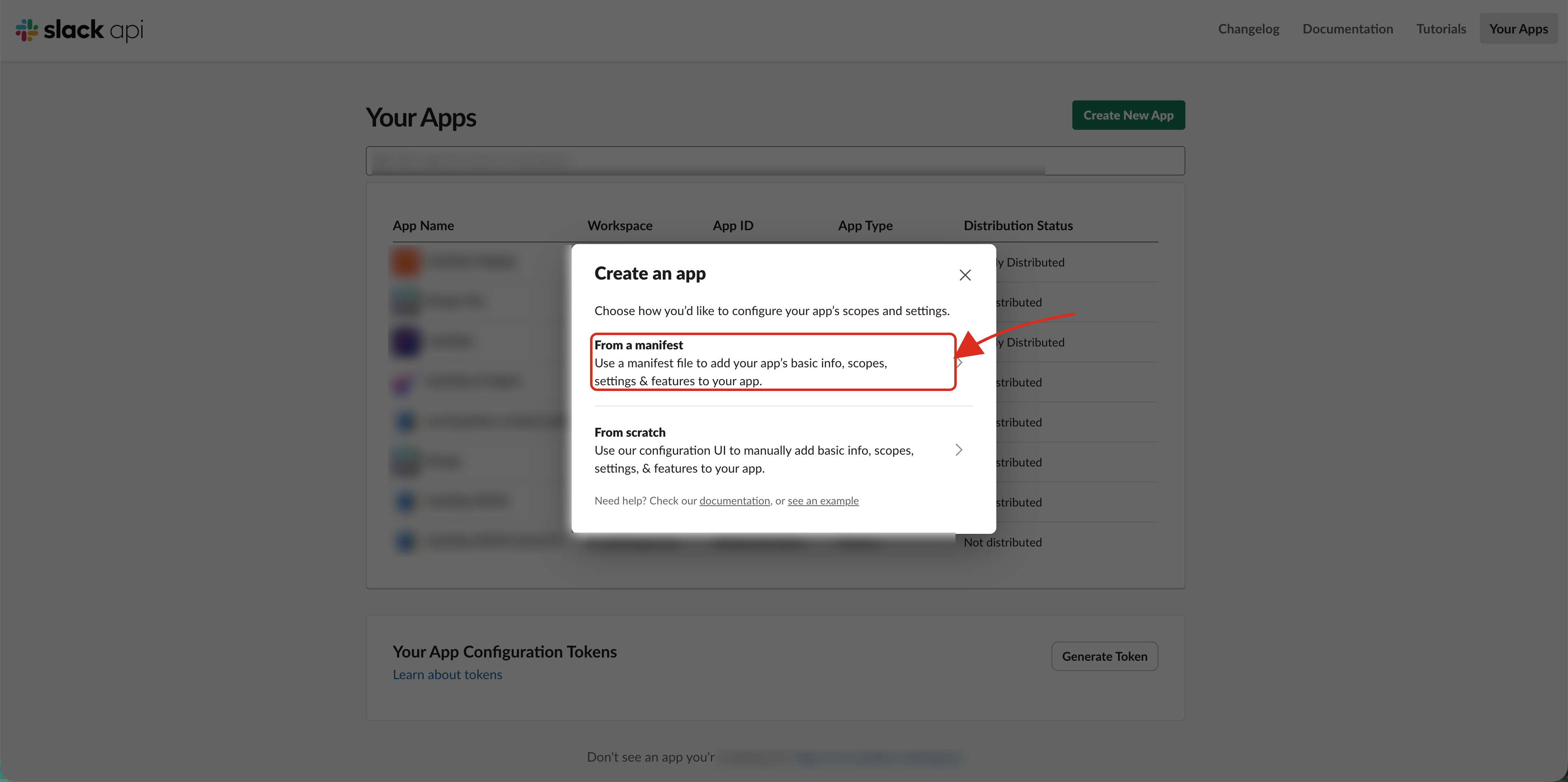Open the Learn about tokens link

(448, 674)
